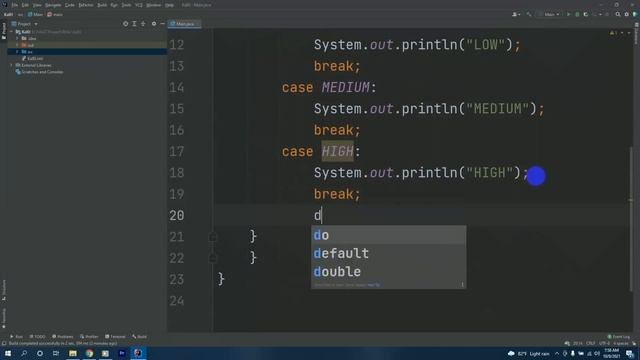
Task: Open the Main run configuration dropdown
Action: (549, 14)
